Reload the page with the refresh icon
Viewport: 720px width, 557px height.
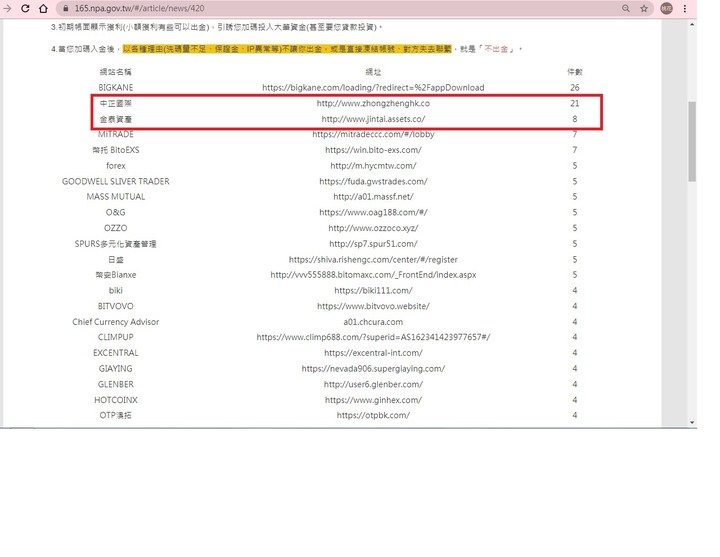click(25, 8)
